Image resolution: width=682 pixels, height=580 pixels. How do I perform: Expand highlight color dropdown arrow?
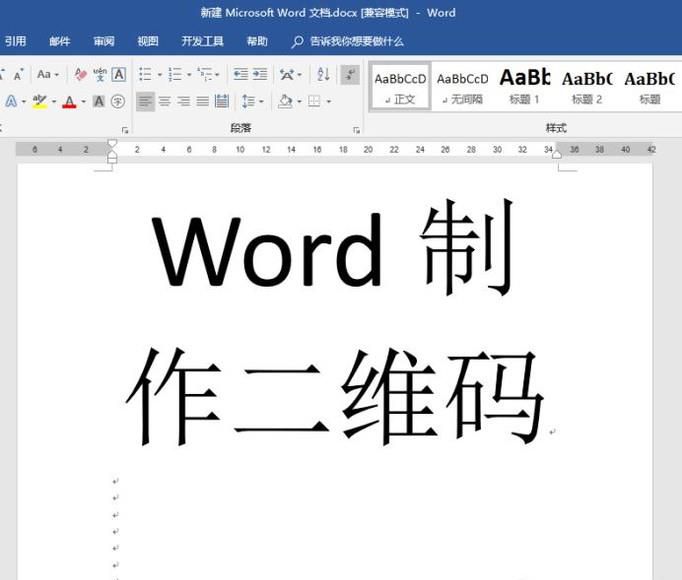point(54,102)
